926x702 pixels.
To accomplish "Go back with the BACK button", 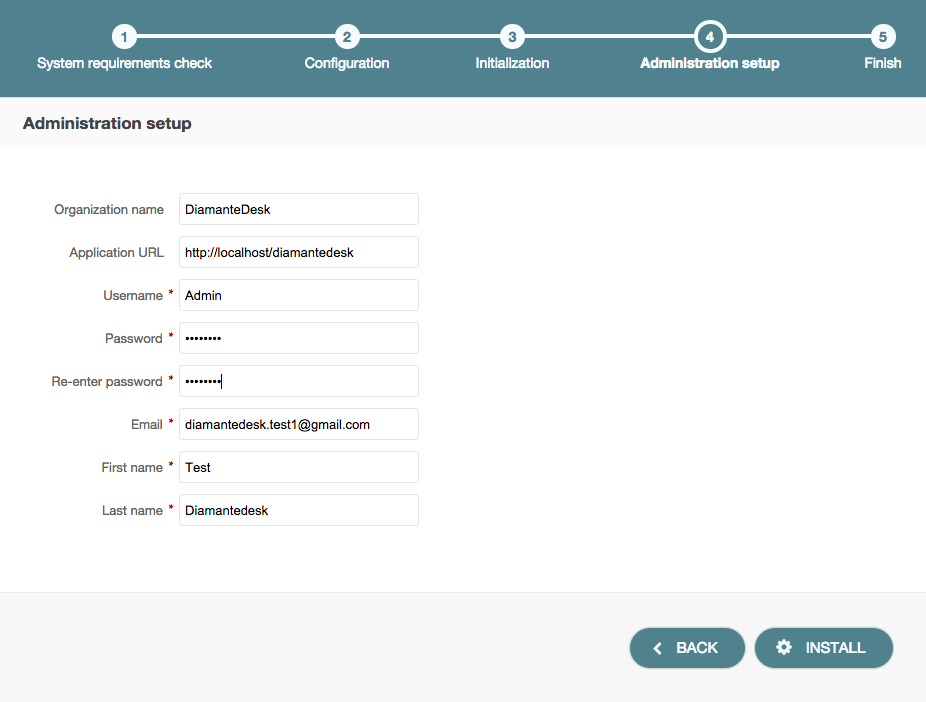I will pyautogui.click(x=687, y=648).
